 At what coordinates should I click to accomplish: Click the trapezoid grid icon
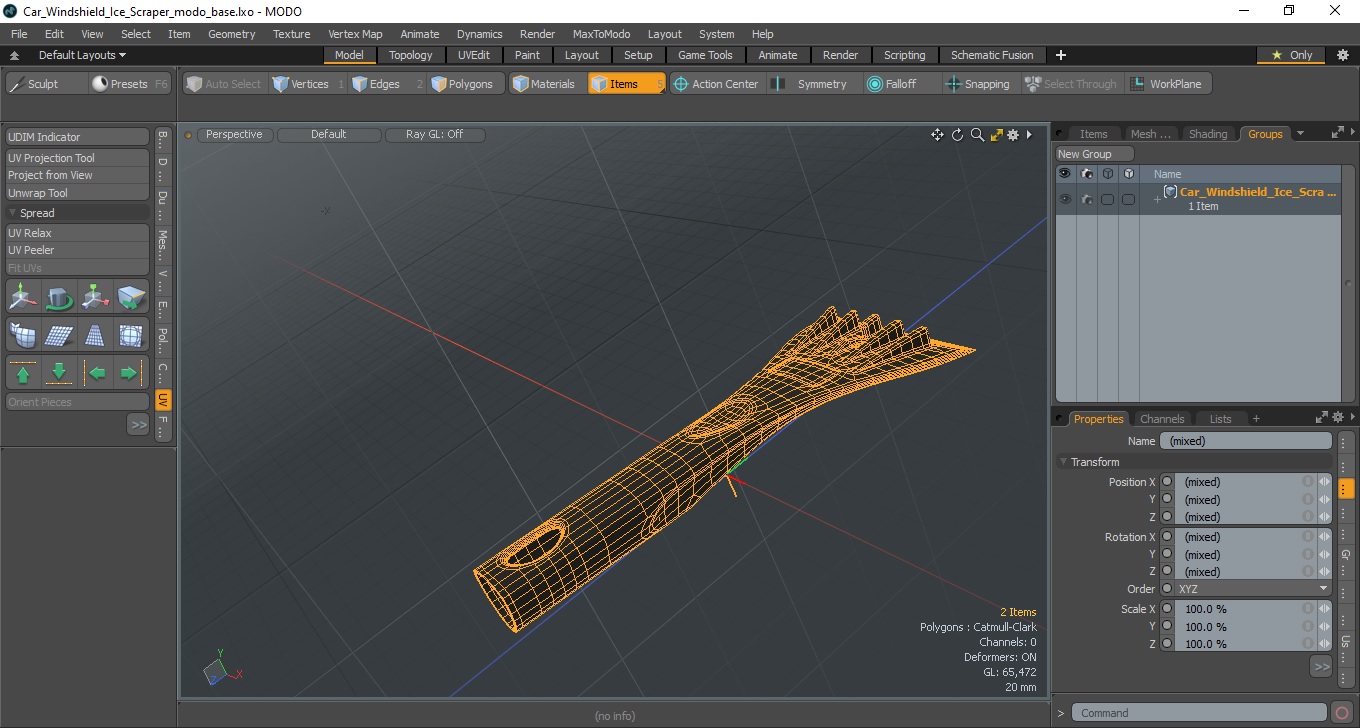[96, 335]
